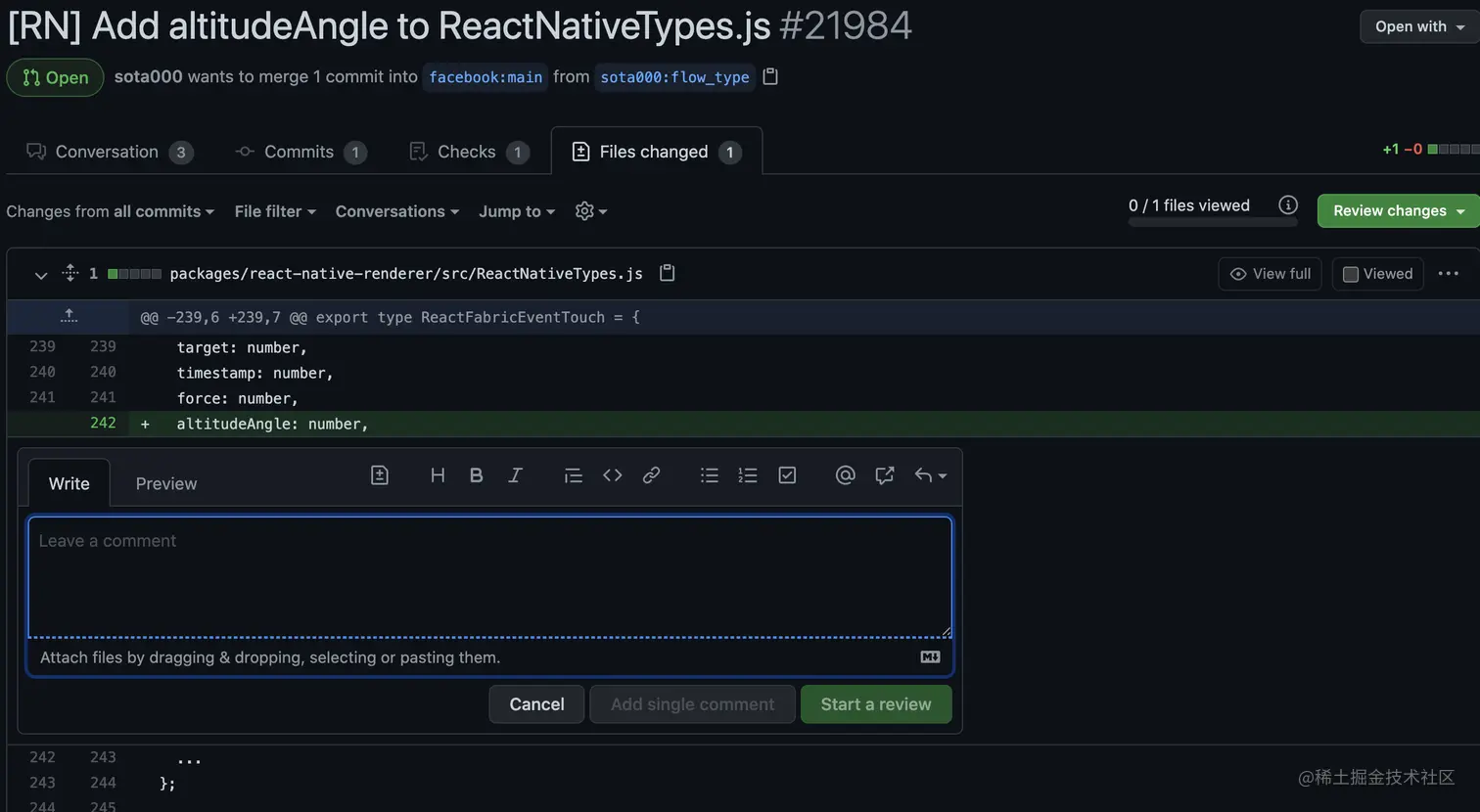Viewport: 1480px width, 812px height.
Task: Click the 'target: number,' code line
Action: 242,347
